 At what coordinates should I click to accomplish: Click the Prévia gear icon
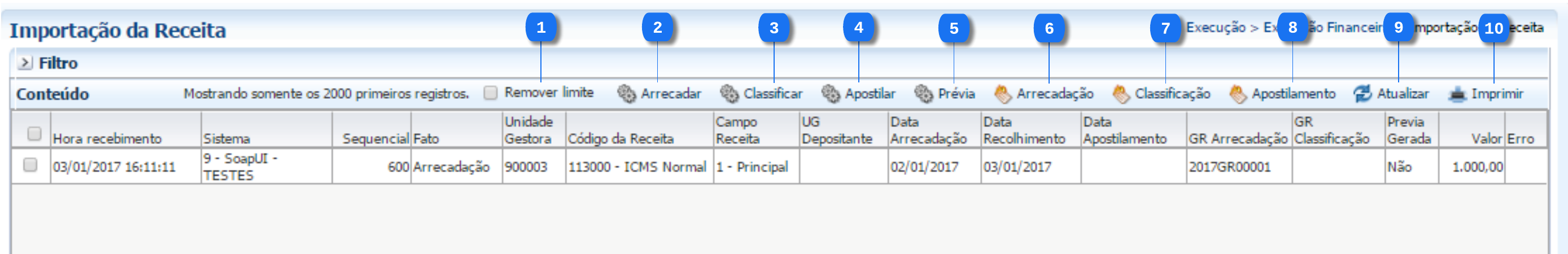coord(923,94)
